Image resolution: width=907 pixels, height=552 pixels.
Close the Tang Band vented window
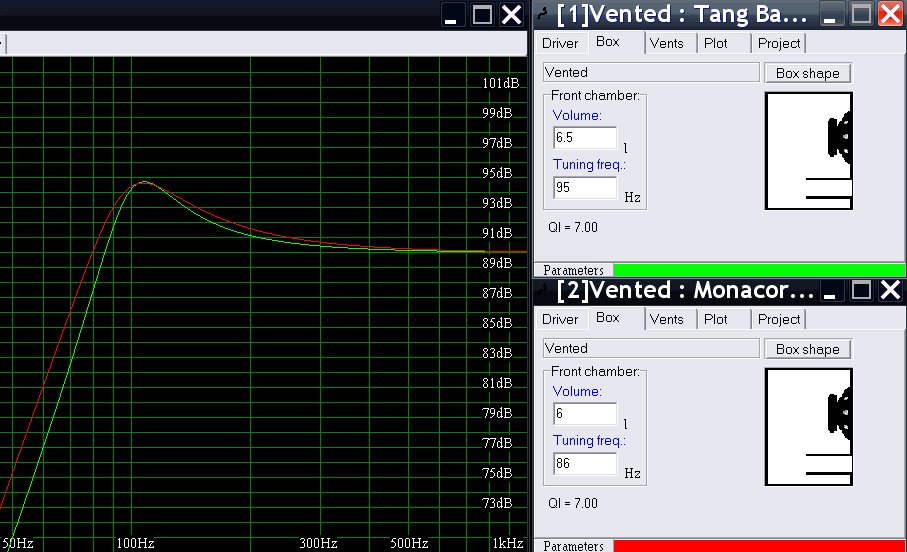coord(891,14)
